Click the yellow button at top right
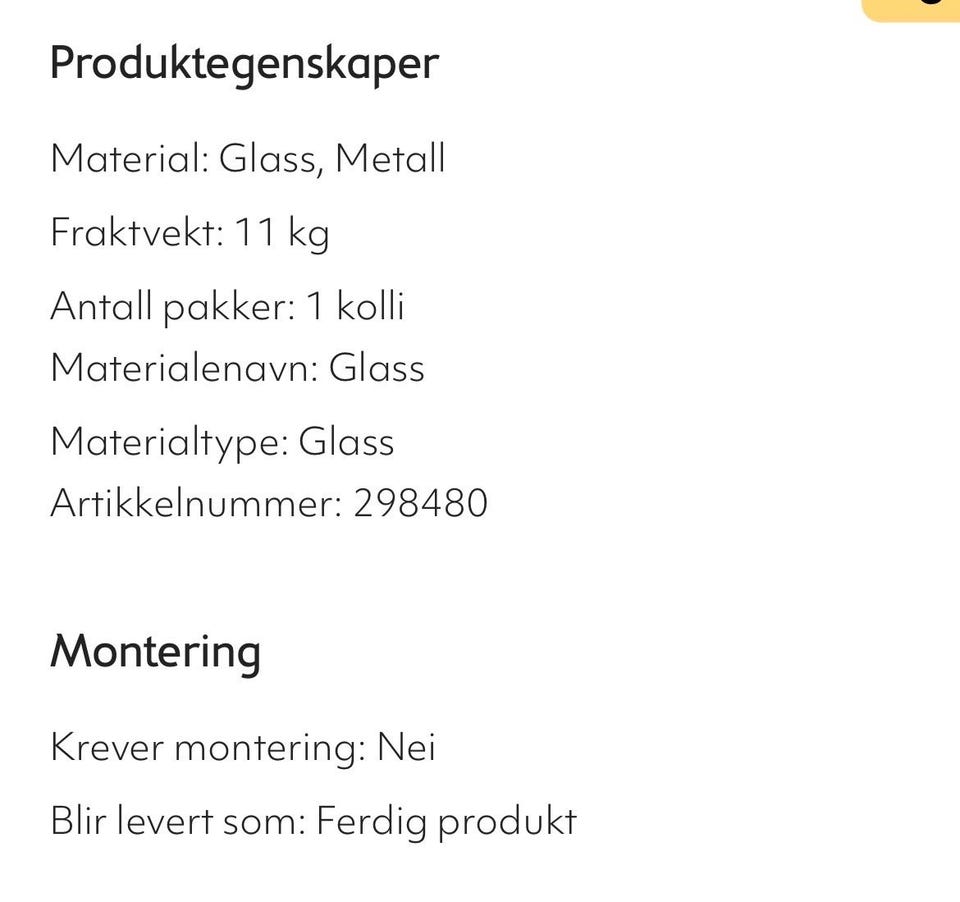Viewport: 960px width, 902px height. pos(912,8)
